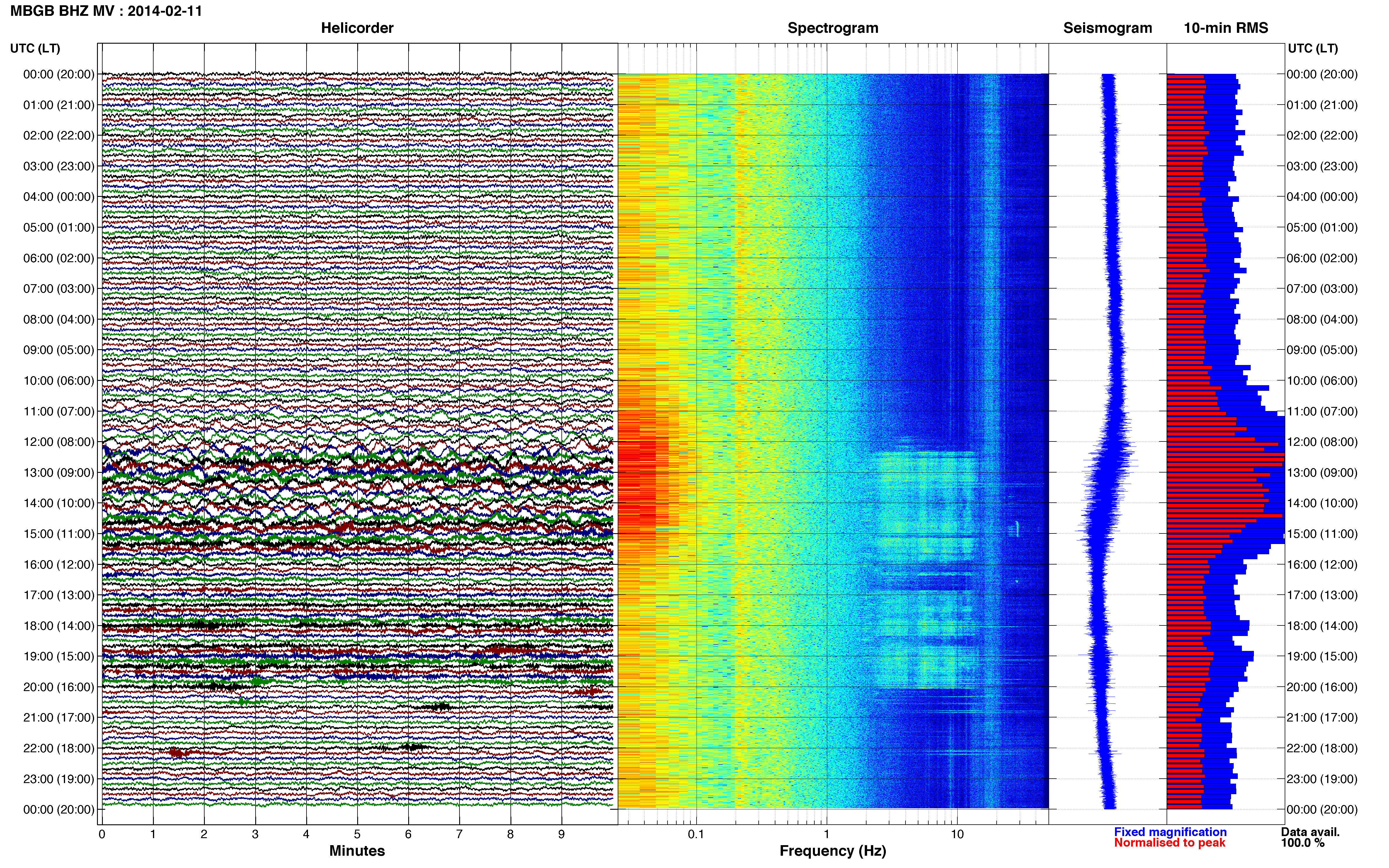Click '04:00 (00:00)' on the left time axis

(x=59, y=197)
